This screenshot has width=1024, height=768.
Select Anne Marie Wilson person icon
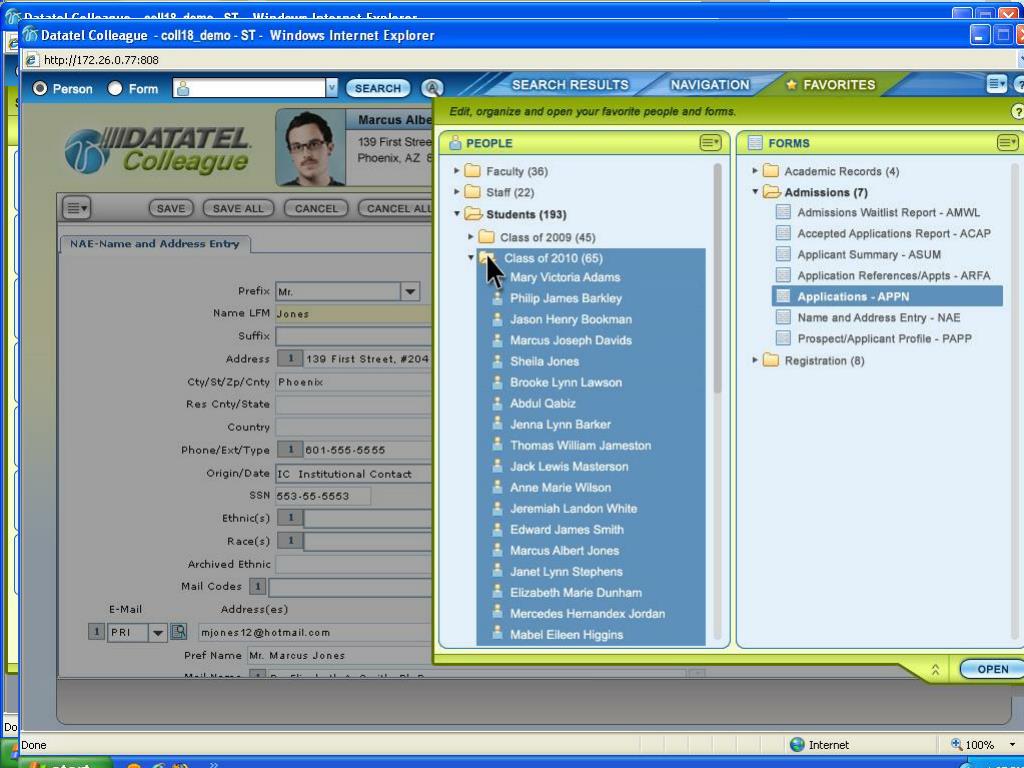pyautogui.click(x=497, y=487)
